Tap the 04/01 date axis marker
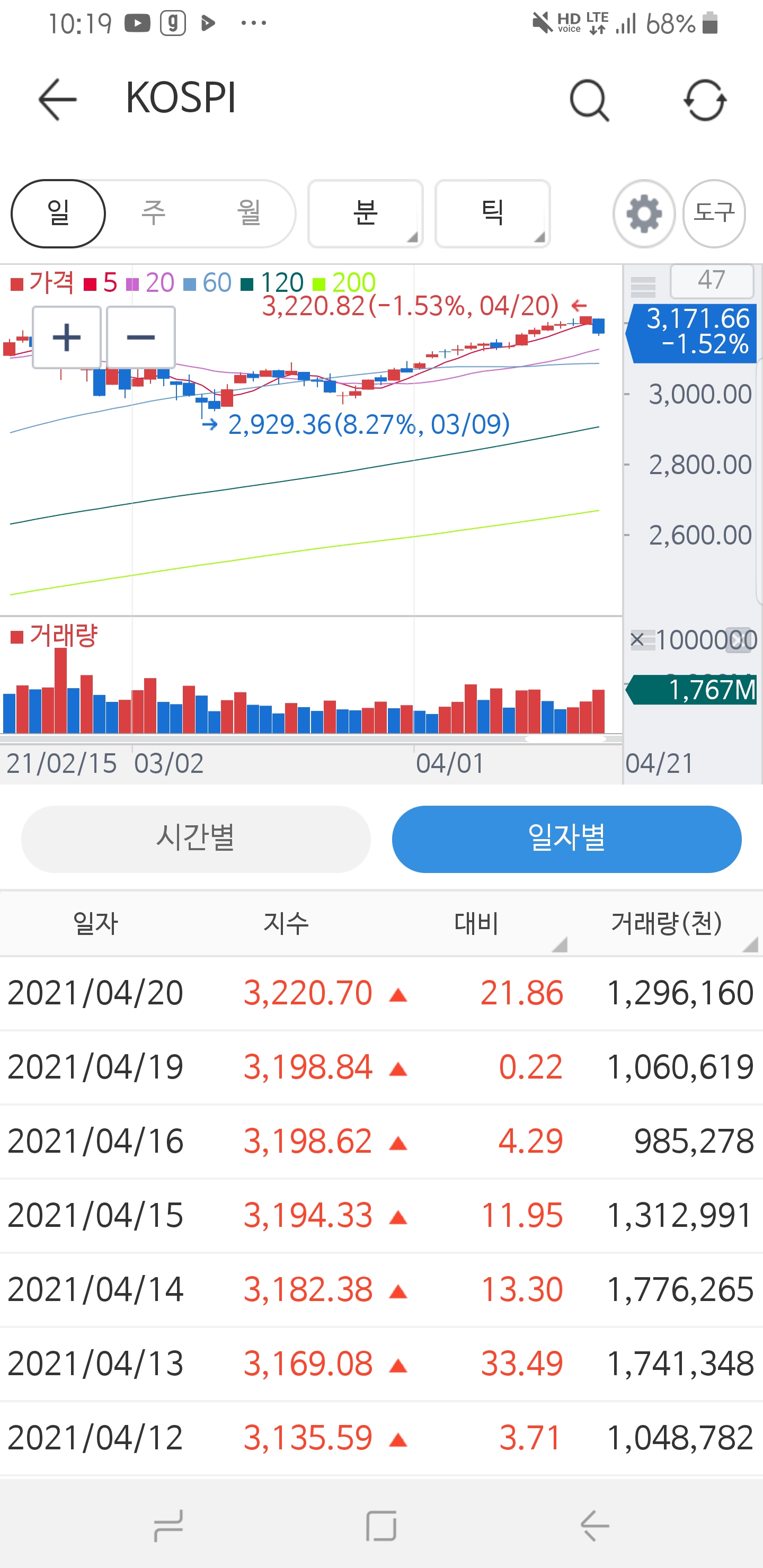 pyautogui.click(x=450, y=763)
